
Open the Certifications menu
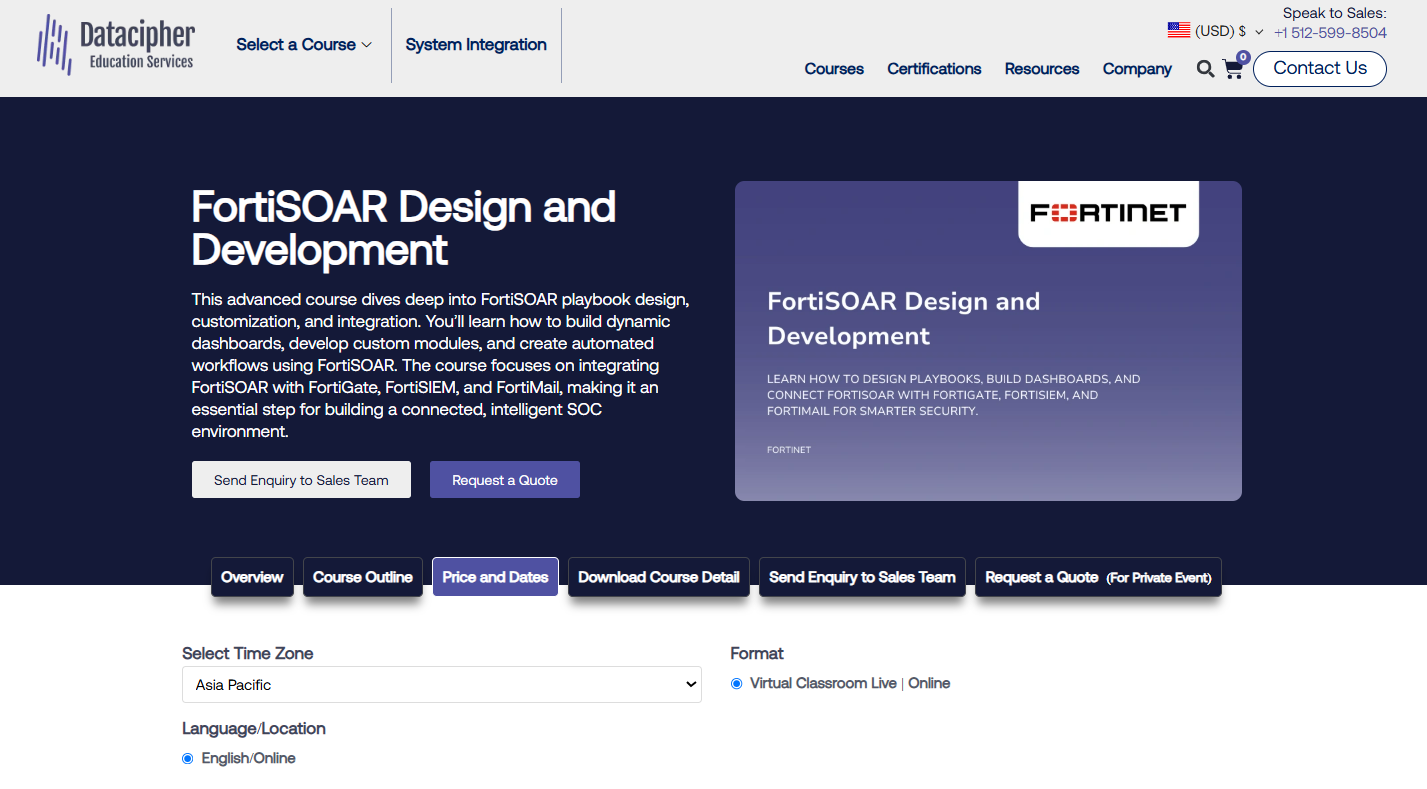click(x=934, y=69)
